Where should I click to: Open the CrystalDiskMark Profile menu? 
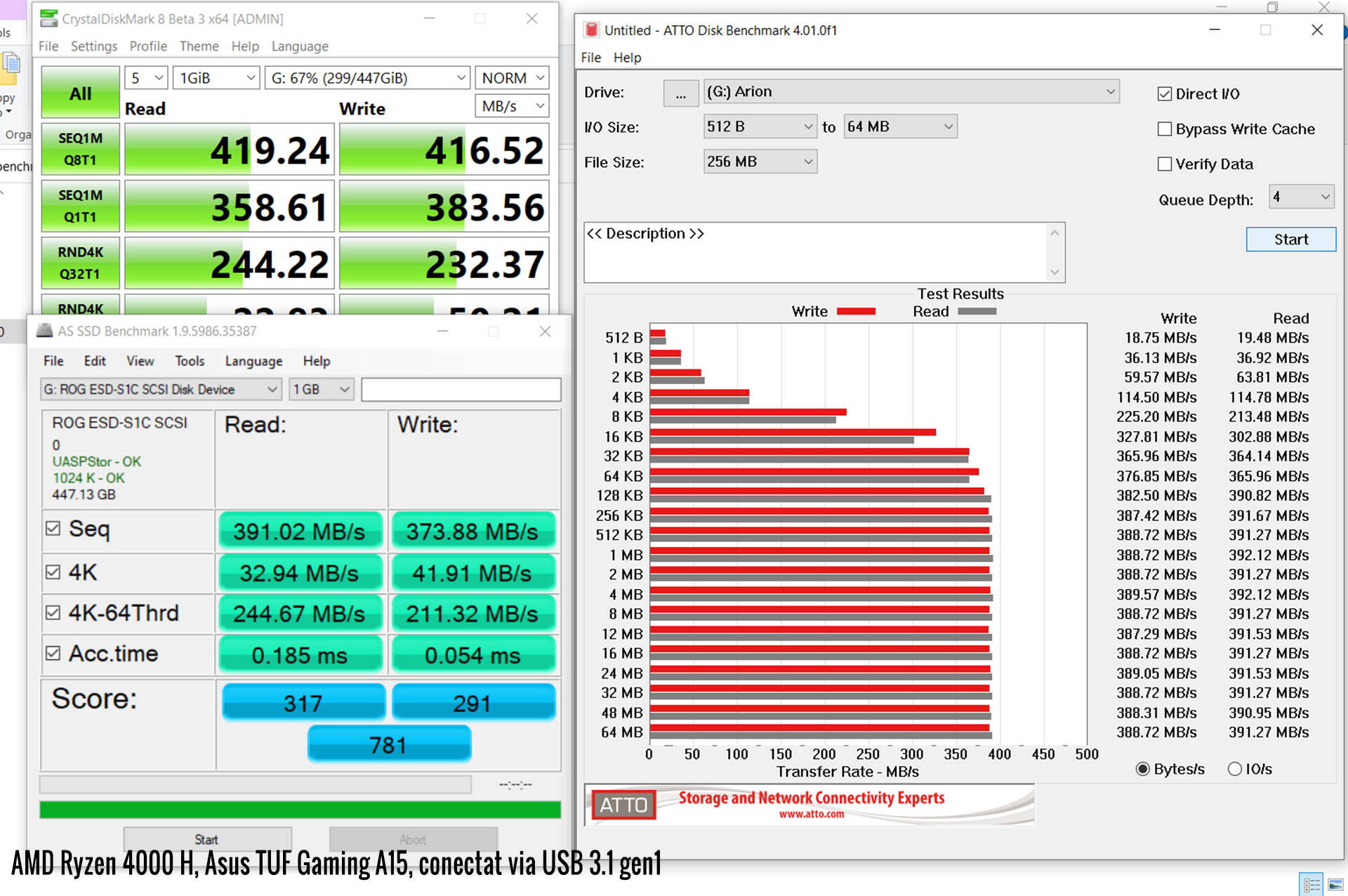[x=148, y=46]
